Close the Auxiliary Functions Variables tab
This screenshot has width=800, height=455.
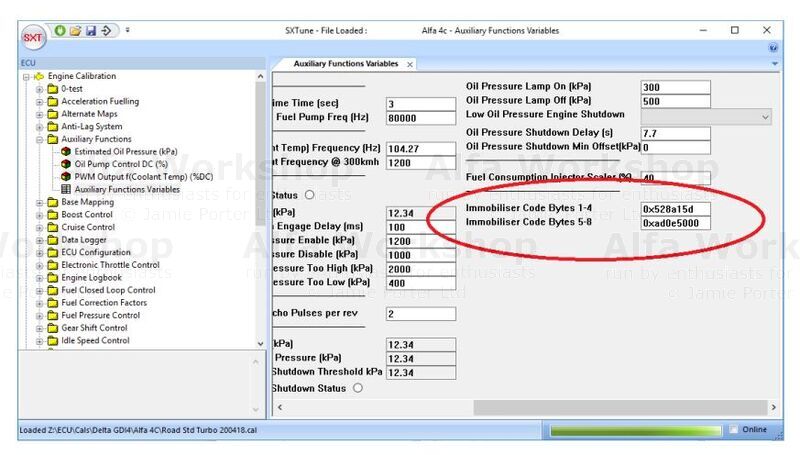(x=408, y=65)
